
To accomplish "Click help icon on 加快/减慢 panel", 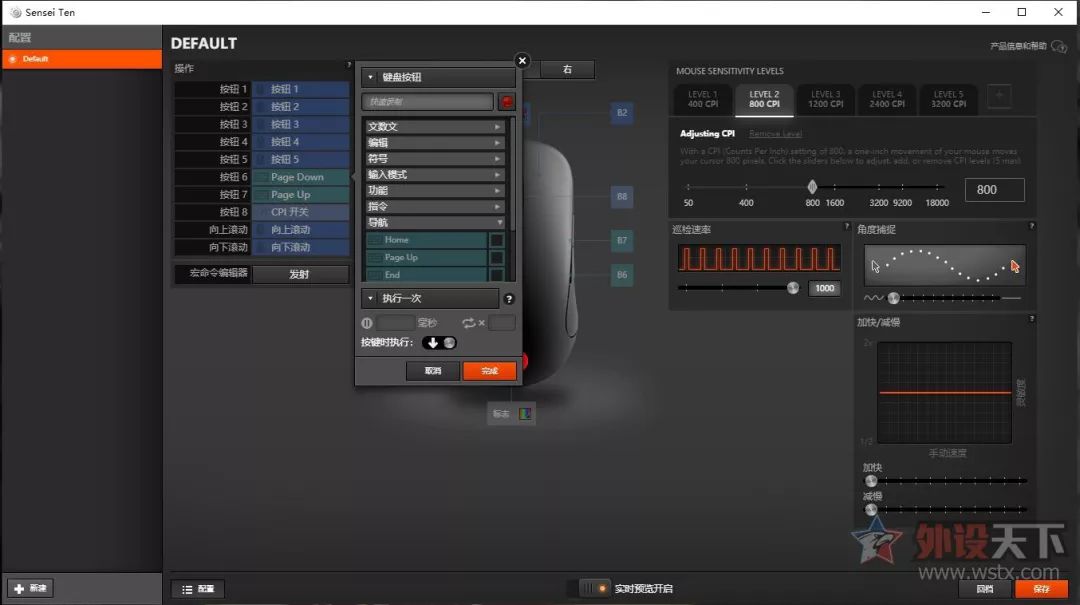I will (1031, 319).
